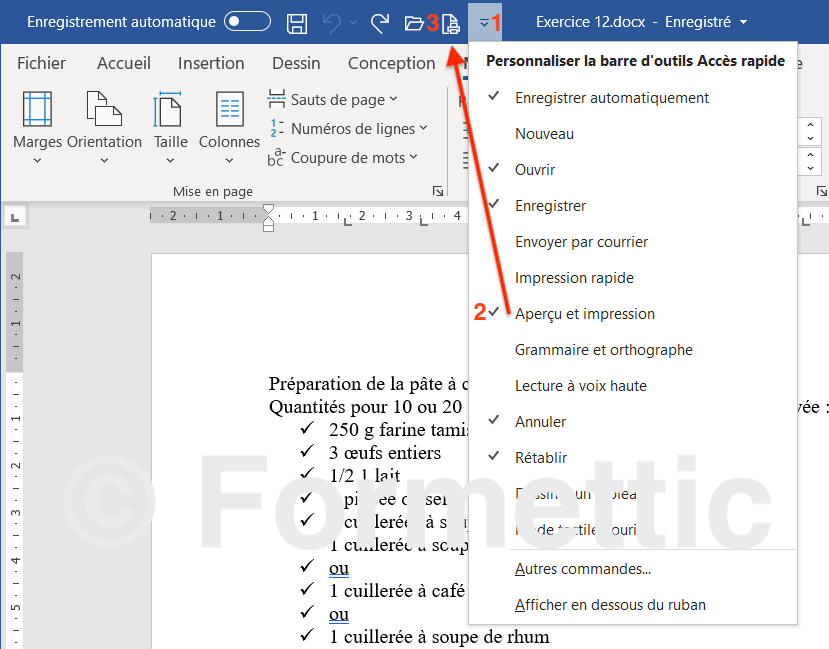Screen dimensions: 829x649
Task: Open the Customize Quick Access Toolbar arrow
Action: tap(484, 22)
